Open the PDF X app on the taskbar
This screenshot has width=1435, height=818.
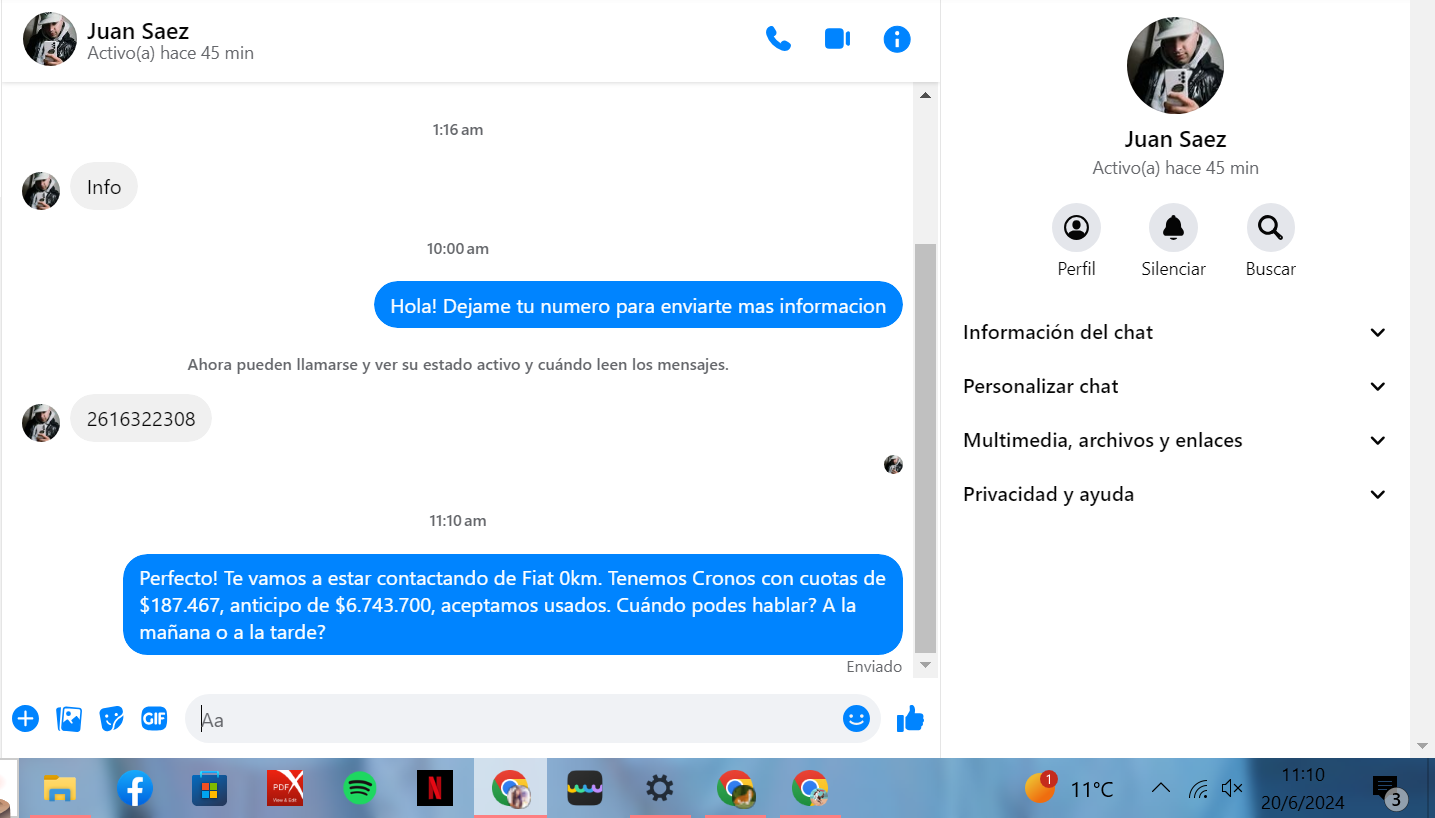click(285, 789)
